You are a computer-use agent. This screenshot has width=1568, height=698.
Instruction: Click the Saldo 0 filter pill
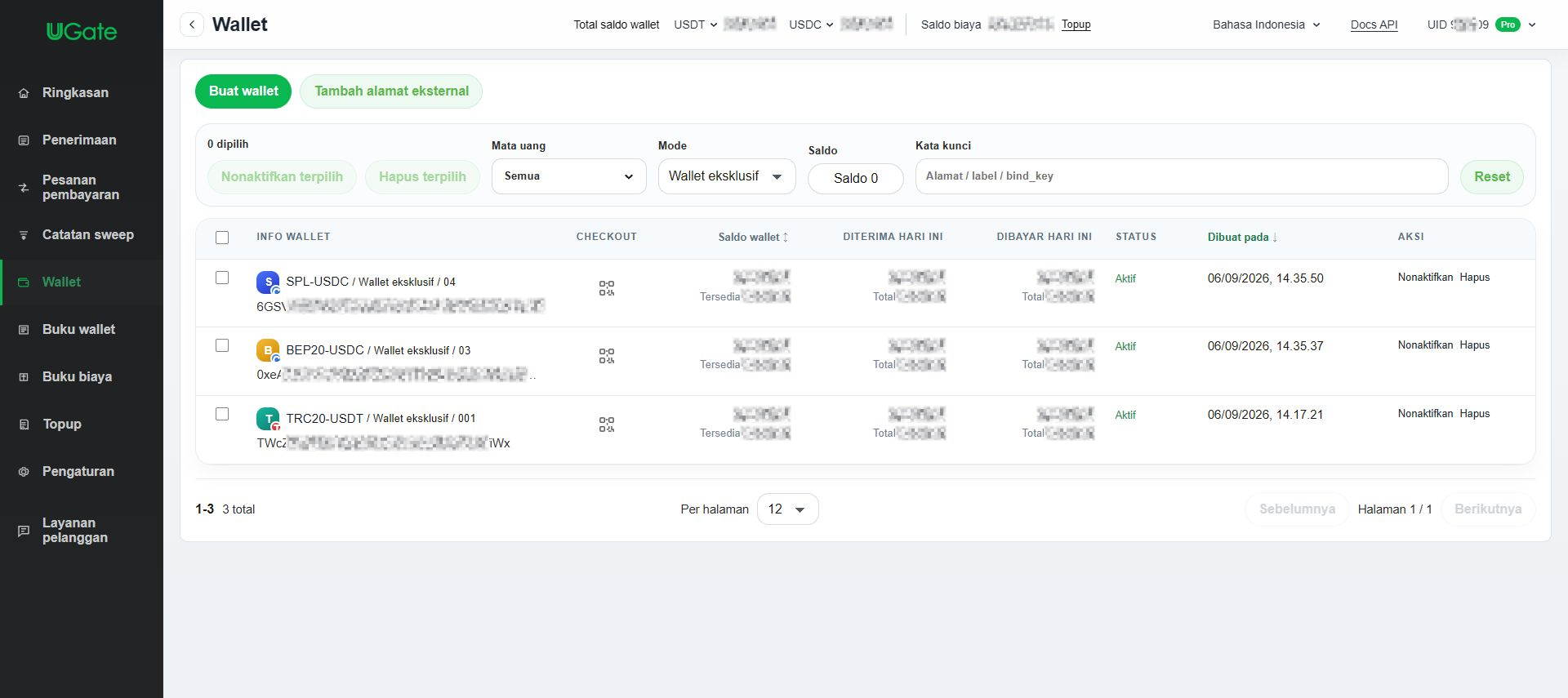[x=856, y=179]
